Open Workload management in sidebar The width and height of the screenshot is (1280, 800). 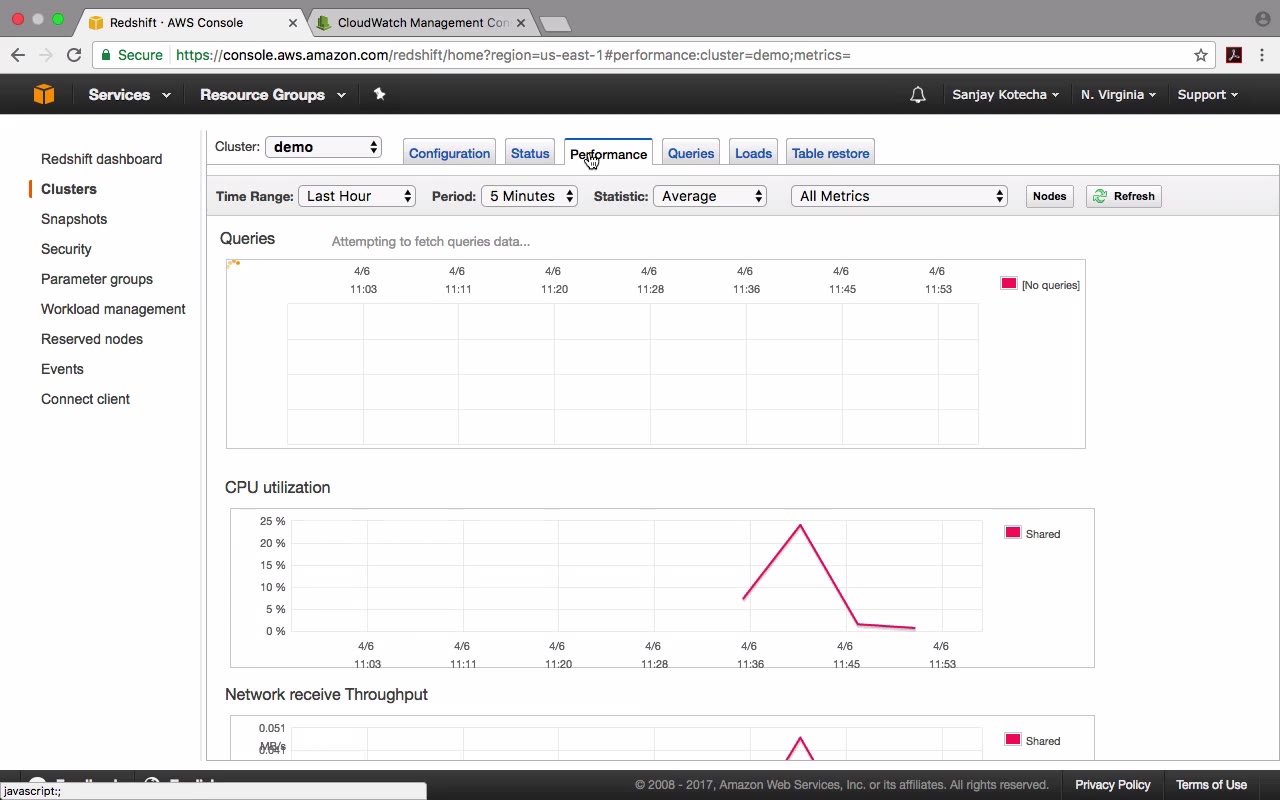point(113,309)
